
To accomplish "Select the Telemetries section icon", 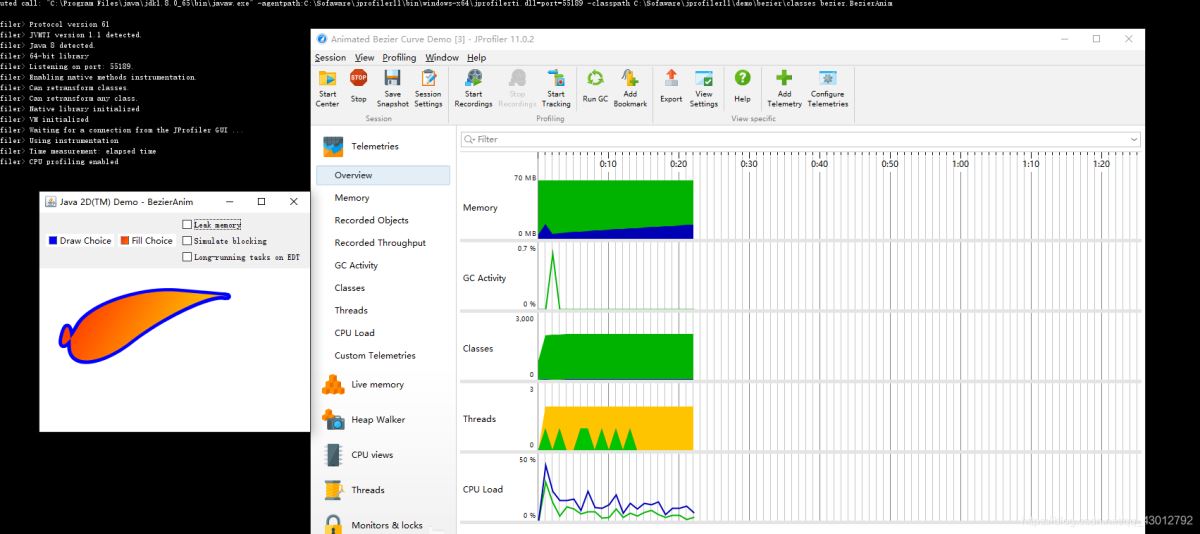I will [333, 146].
